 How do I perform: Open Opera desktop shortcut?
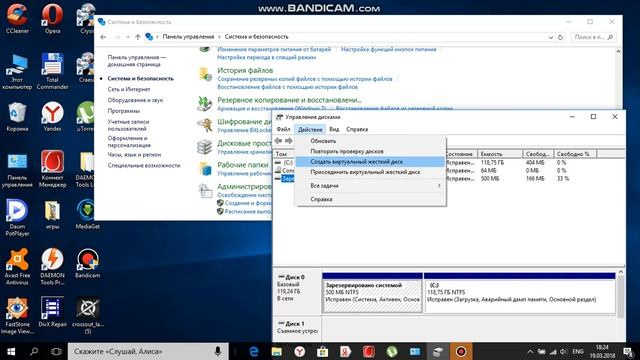pos(52,18)
